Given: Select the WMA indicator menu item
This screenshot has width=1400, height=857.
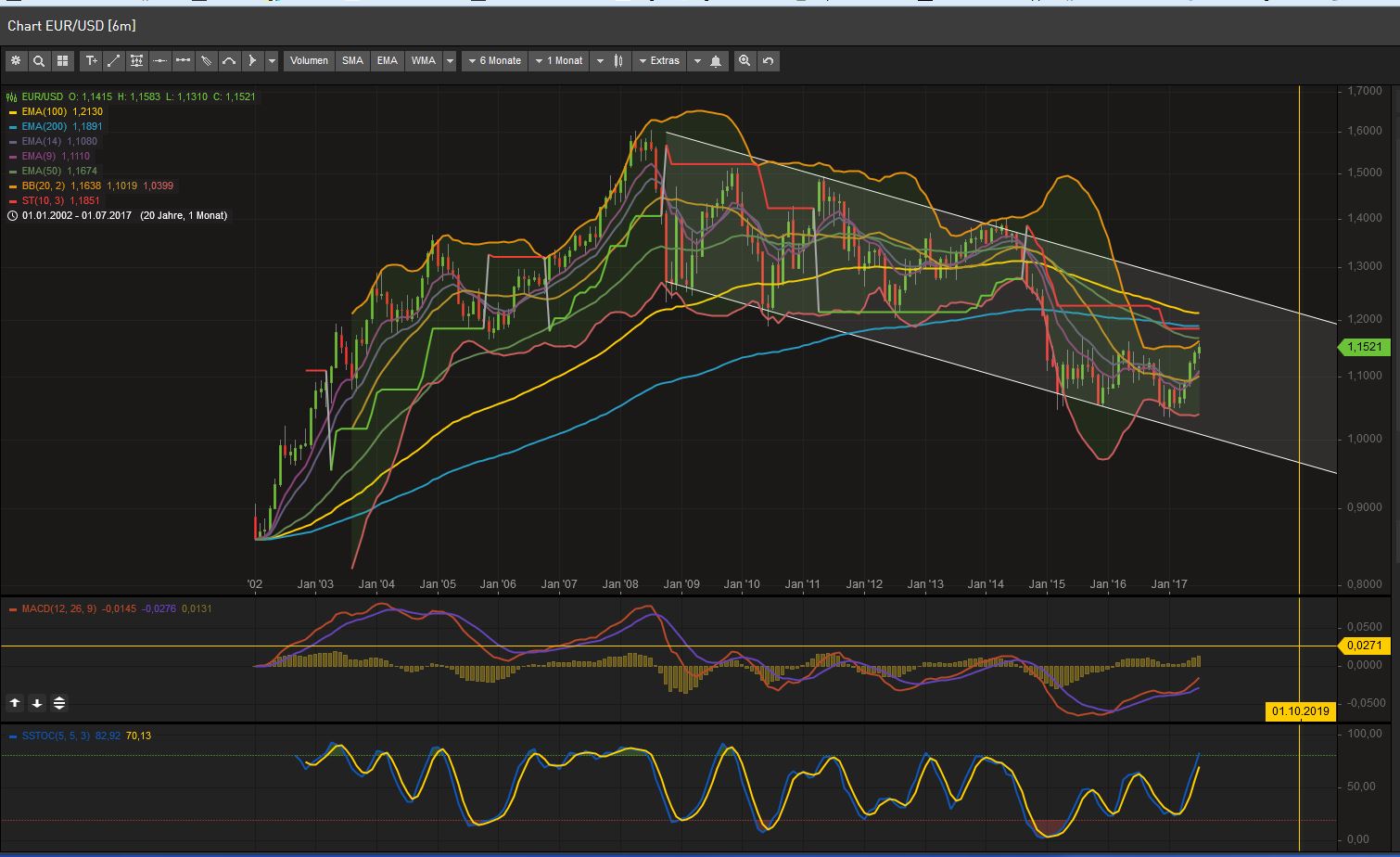Looking at the screenshot, I should (422, 60).
